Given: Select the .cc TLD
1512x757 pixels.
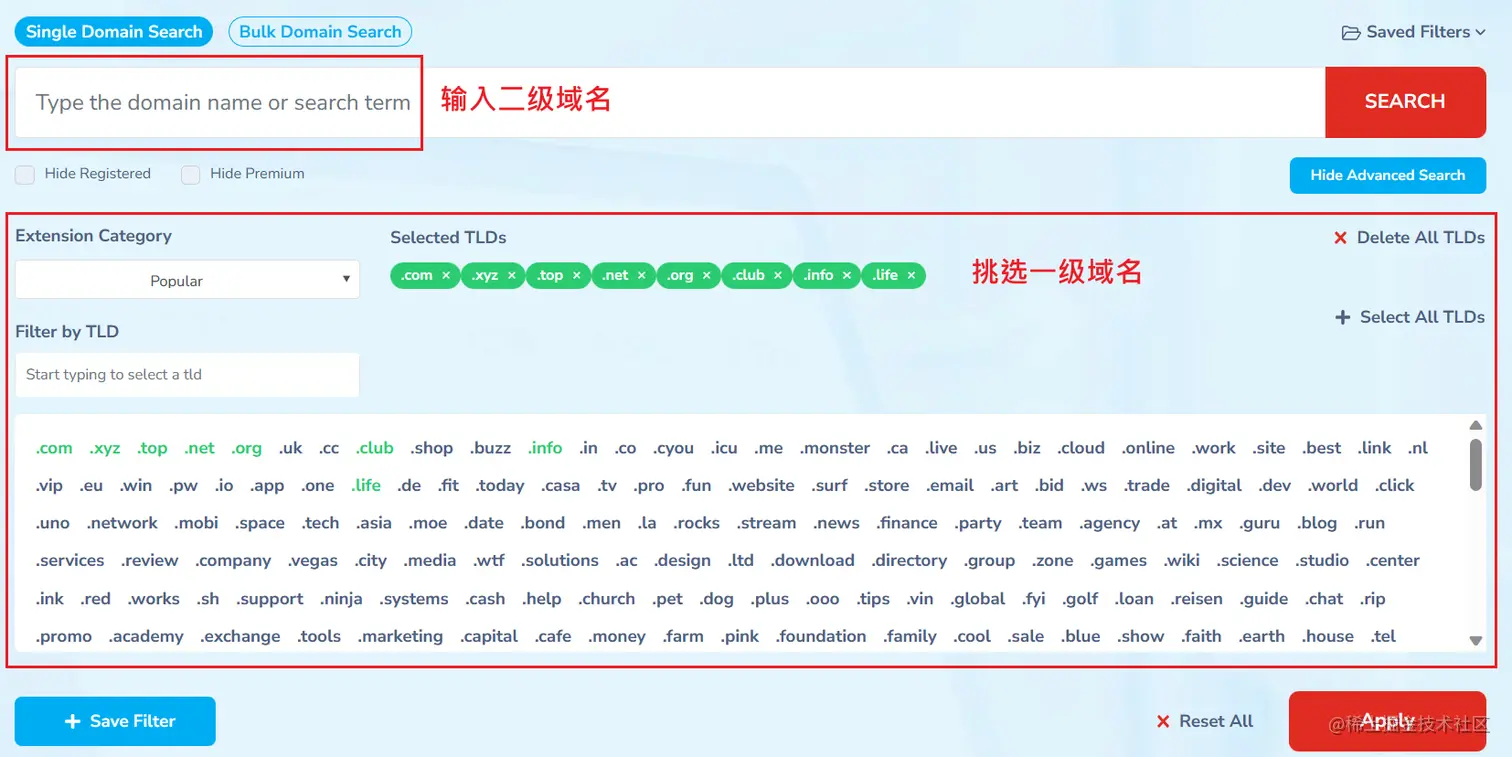Looking at the screenshot, I should click(x=329, y=448).
